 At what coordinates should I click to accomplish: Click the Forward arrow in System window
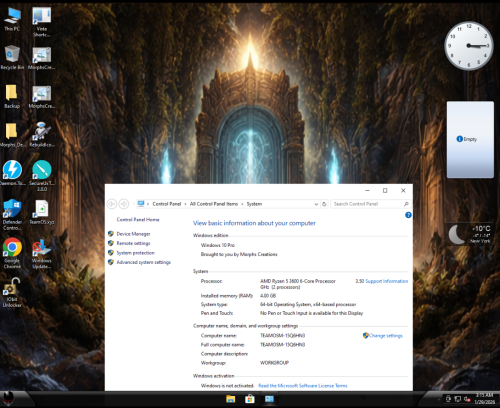124,203
